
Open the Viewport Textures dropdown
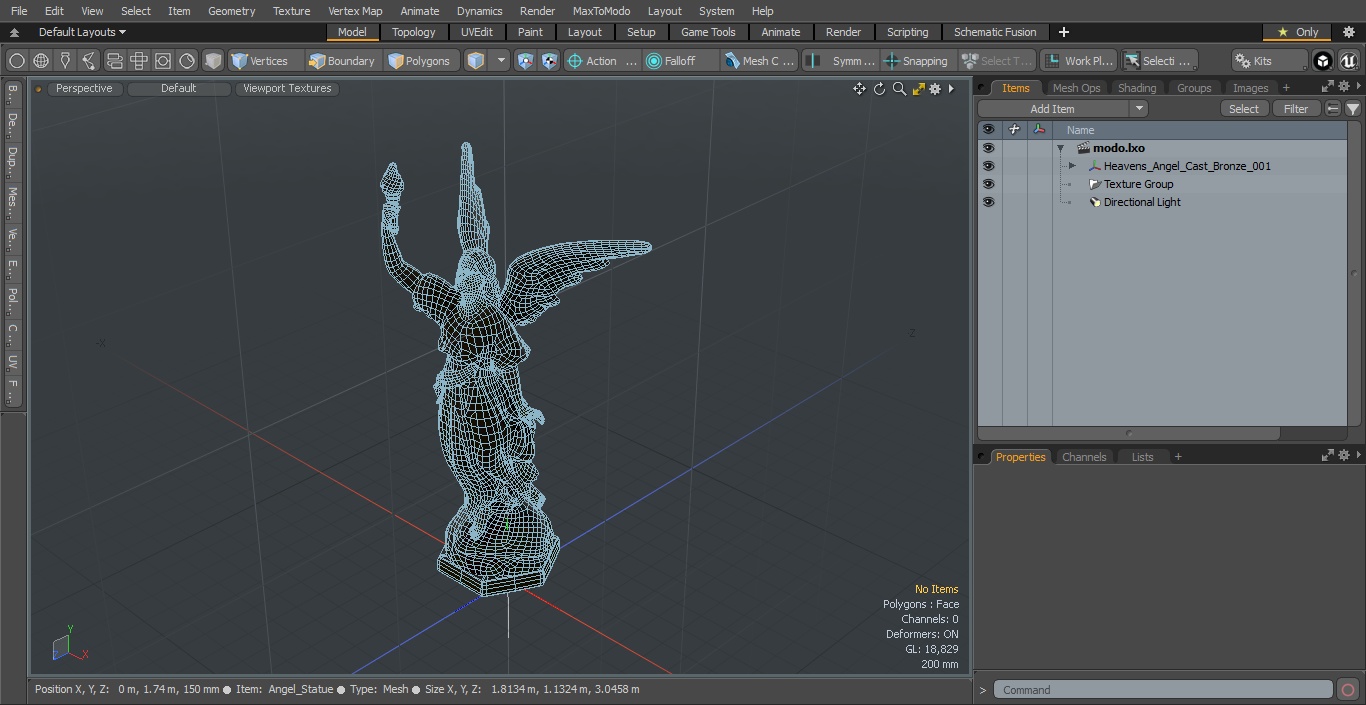pos(287,88)
